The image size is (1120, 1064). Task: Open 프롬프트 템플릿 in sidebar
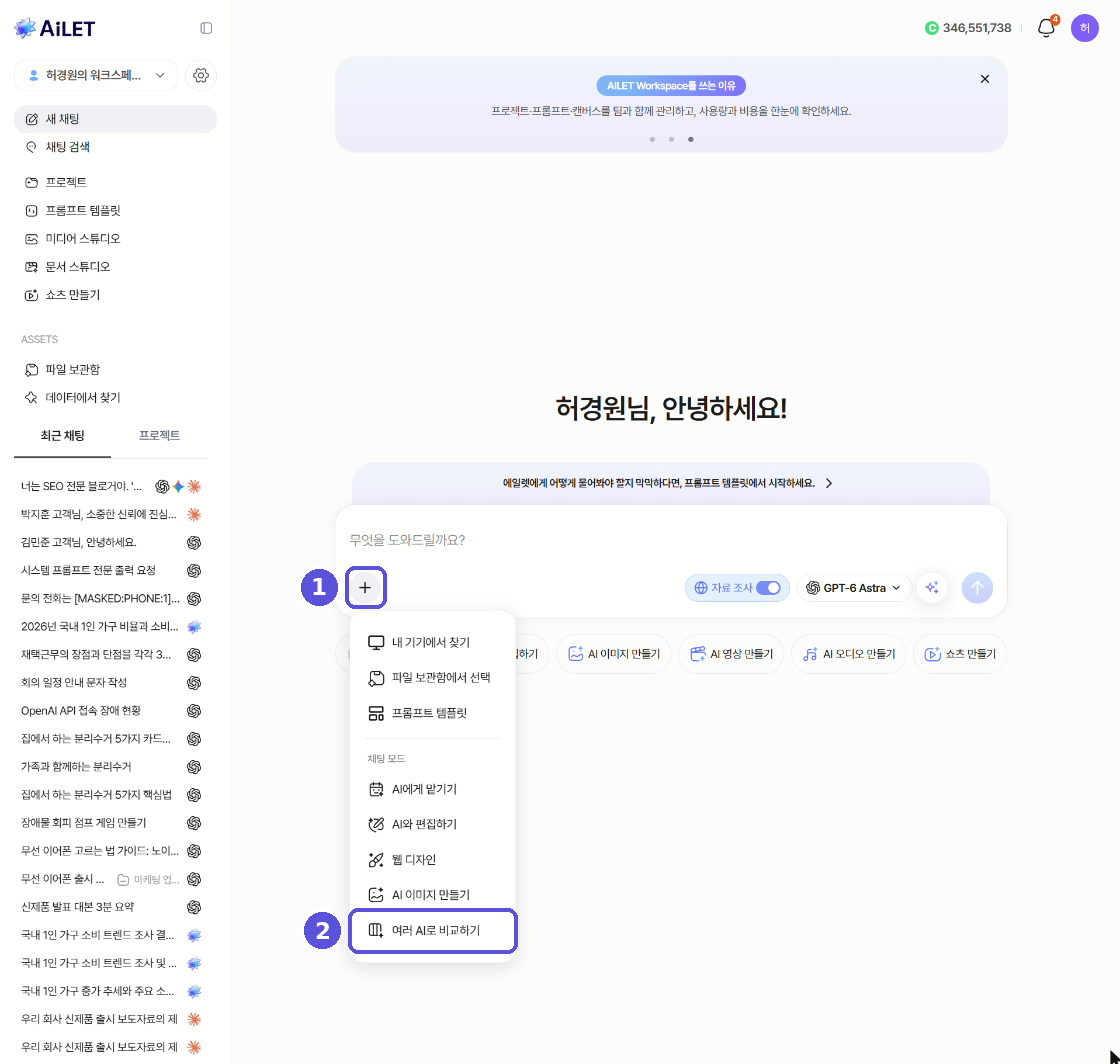pyautogui.click(x=115, y=211)
